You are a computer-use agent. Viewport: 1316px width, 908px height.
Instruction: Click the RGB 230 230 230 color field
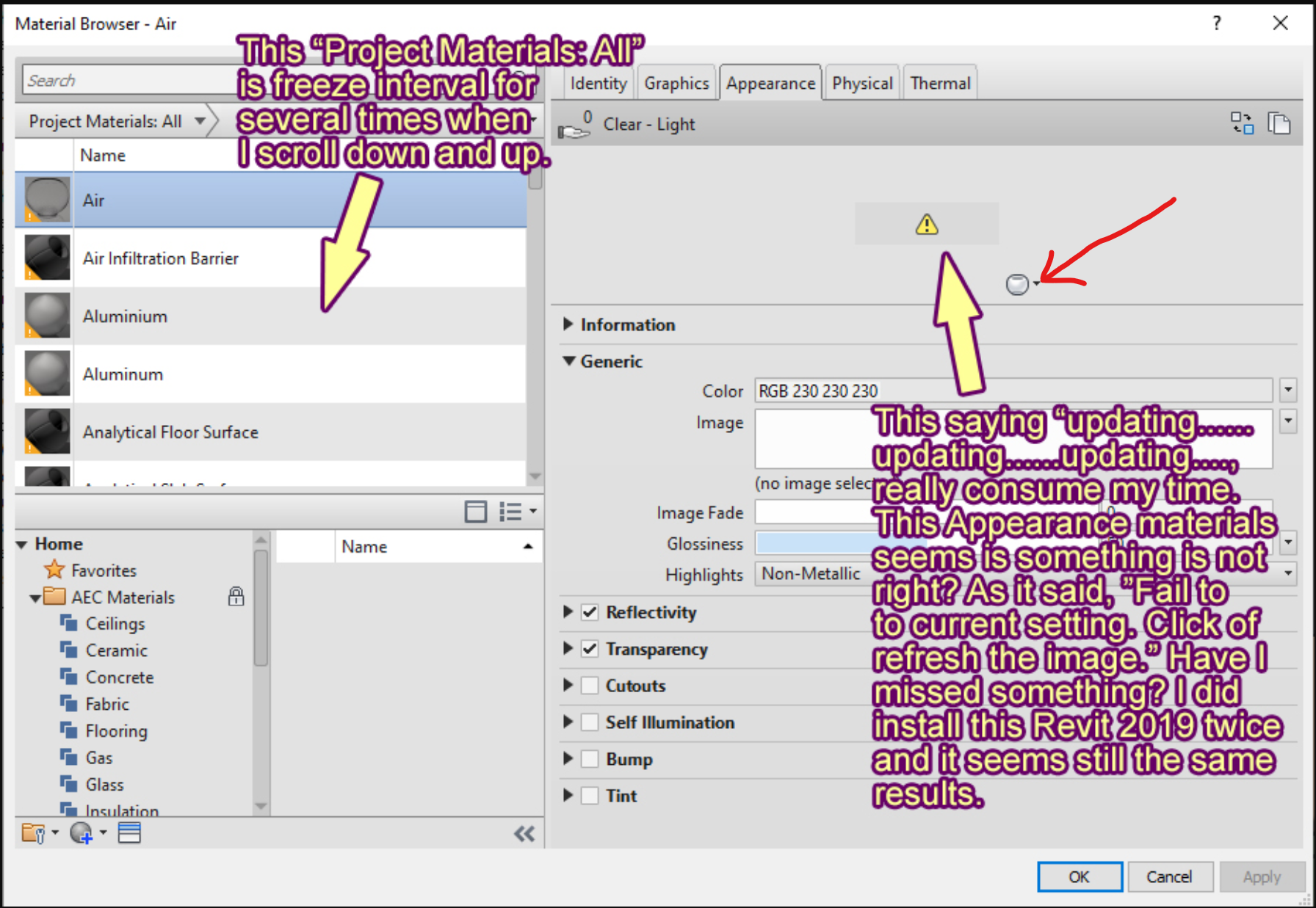pos(1013,391)
